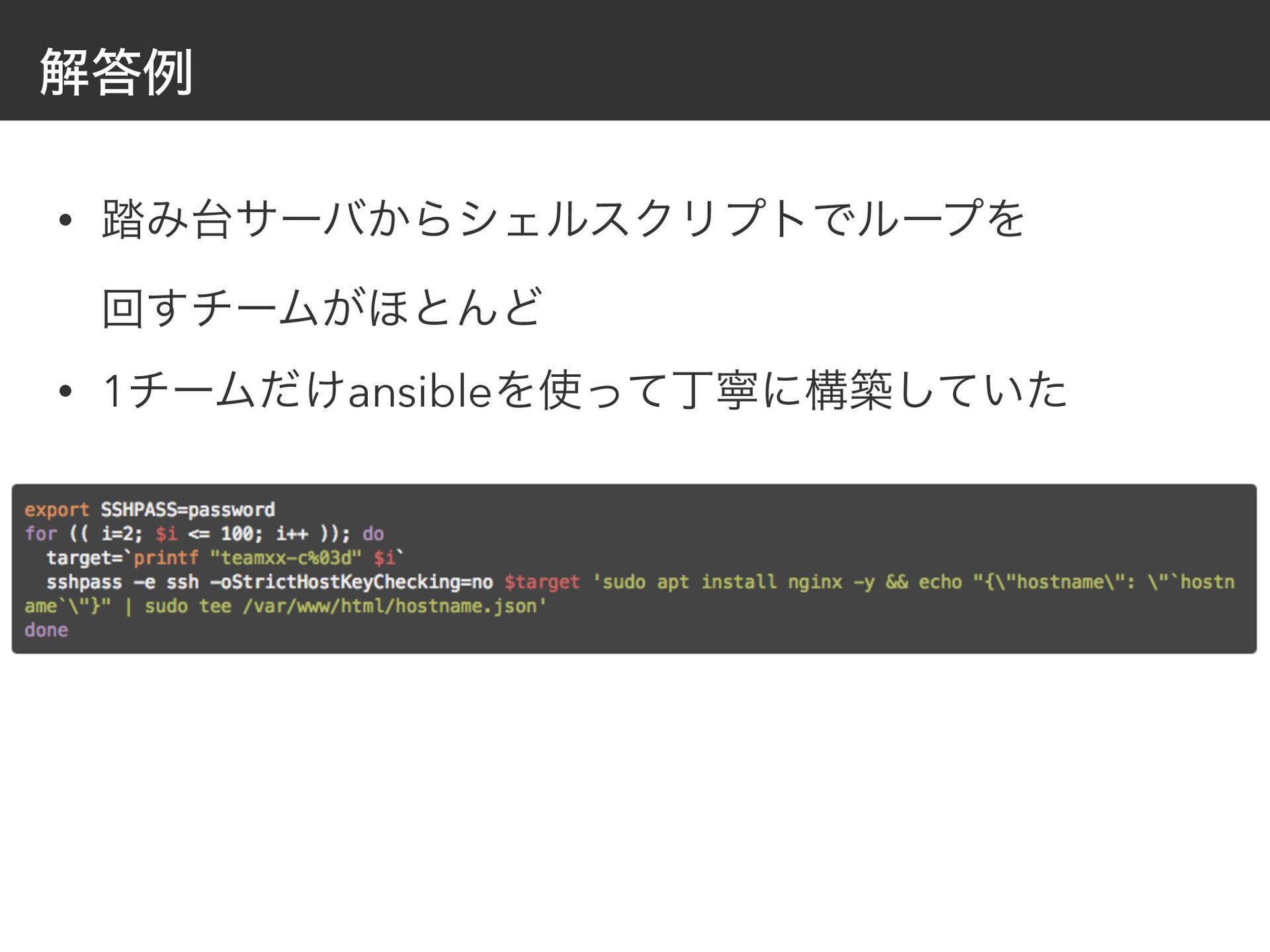Click the "teamxx-c%03d" string in code
1270x952 pixels.
[x=286, y=558]
